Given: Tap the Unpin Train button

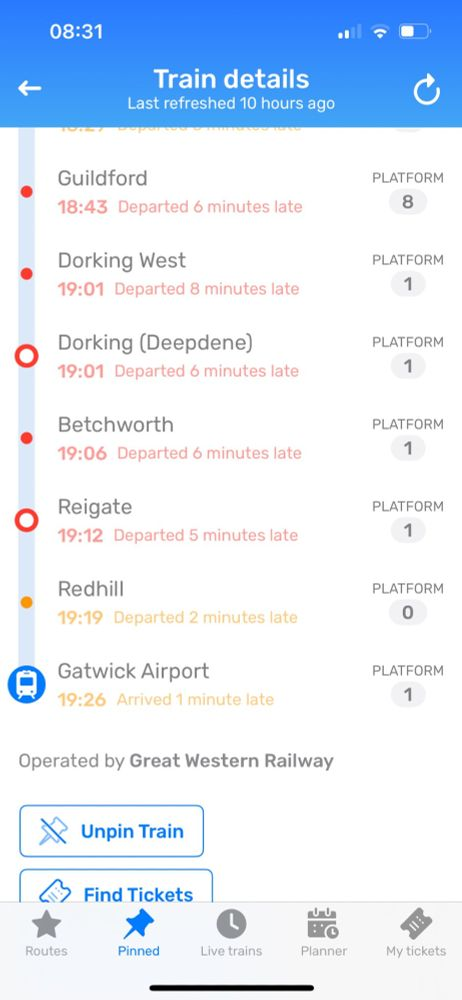Looking at the screenshot, I should (112, 831).
